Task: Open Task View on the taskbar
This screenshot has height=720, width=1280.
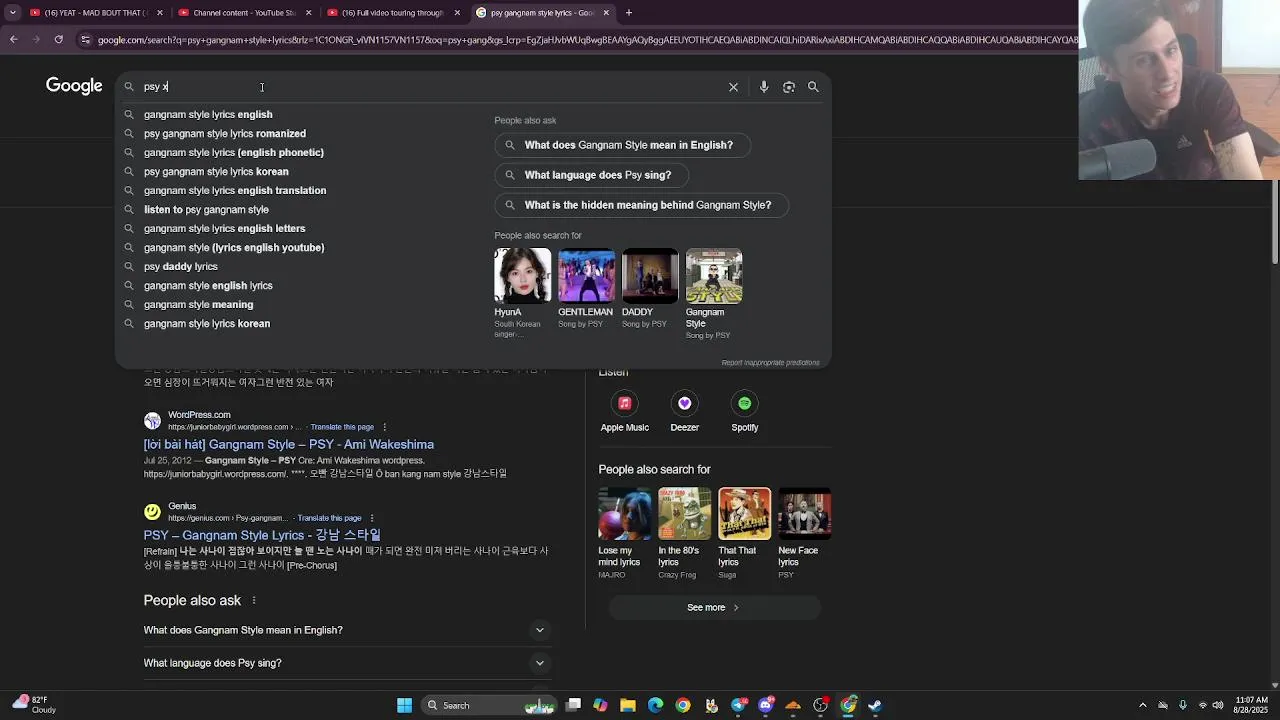Action: click(x=573, y=705)
